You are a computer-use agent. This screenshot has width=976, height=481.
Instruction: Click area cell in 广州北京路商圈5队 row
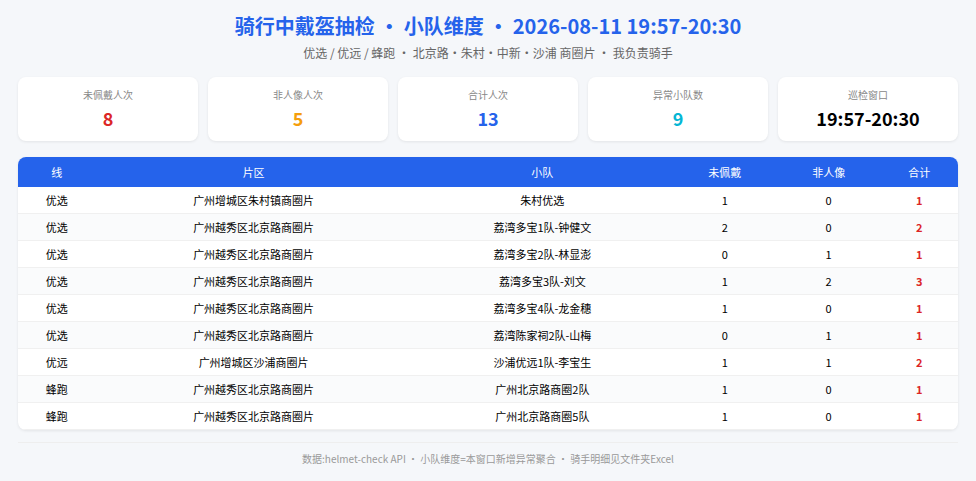pyautogui.click(x=253, y=417)
